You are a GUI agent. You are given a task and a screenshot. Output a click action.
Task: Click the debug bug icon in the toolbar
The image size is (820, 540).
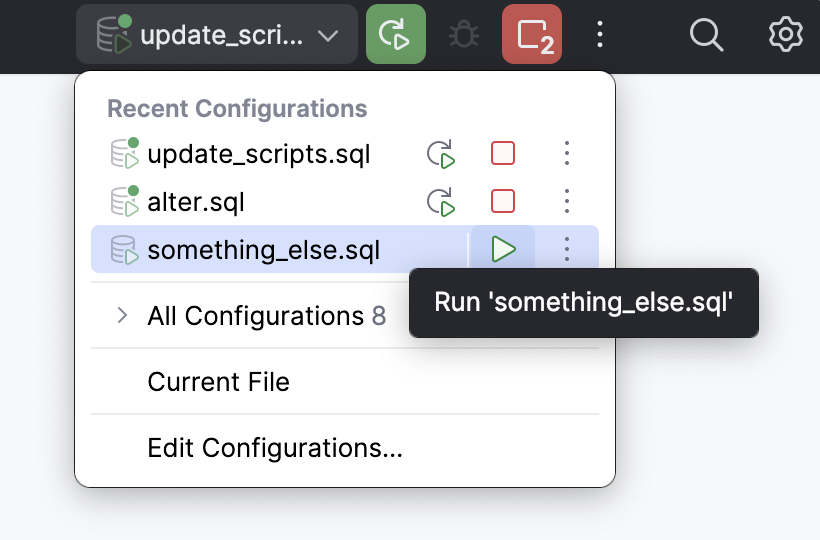click(464, 36)
